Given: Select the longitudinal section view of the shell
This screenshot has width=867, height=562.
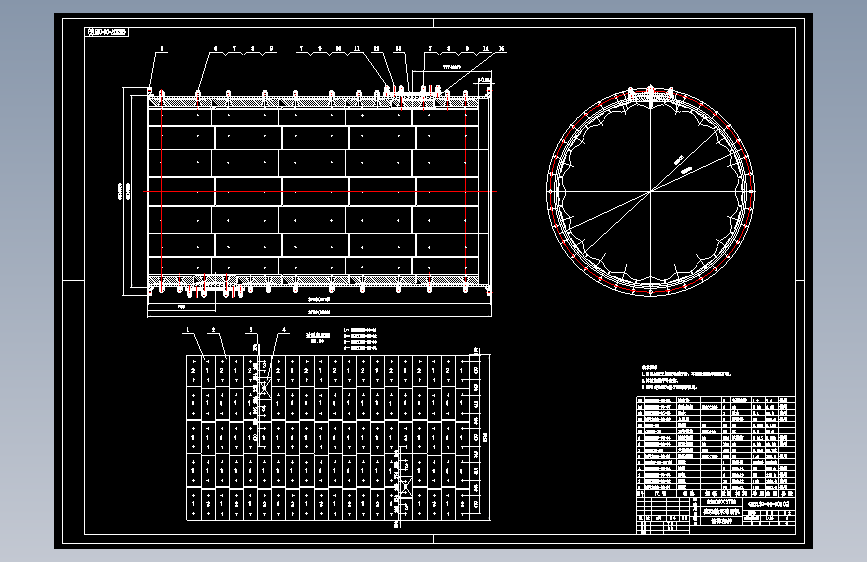Looking at the screenshot, I should click(x=319, y=191).
